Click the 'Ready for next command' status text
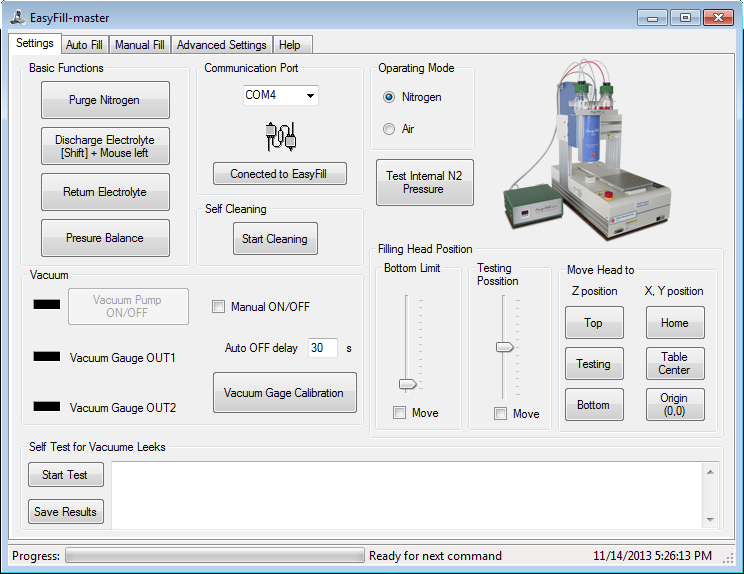The image size is (744, 574). click(435, 556)
